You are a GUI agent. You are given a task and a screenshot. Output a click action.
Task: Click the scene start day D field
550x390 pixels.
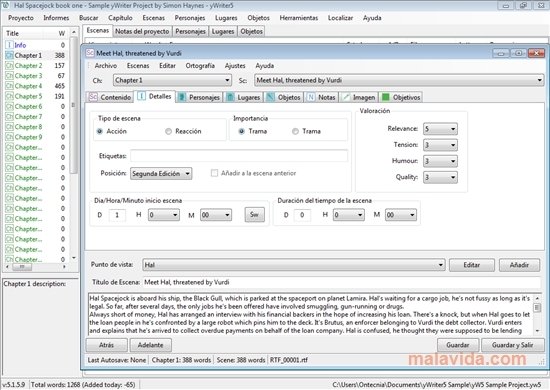tap(117, 215)
